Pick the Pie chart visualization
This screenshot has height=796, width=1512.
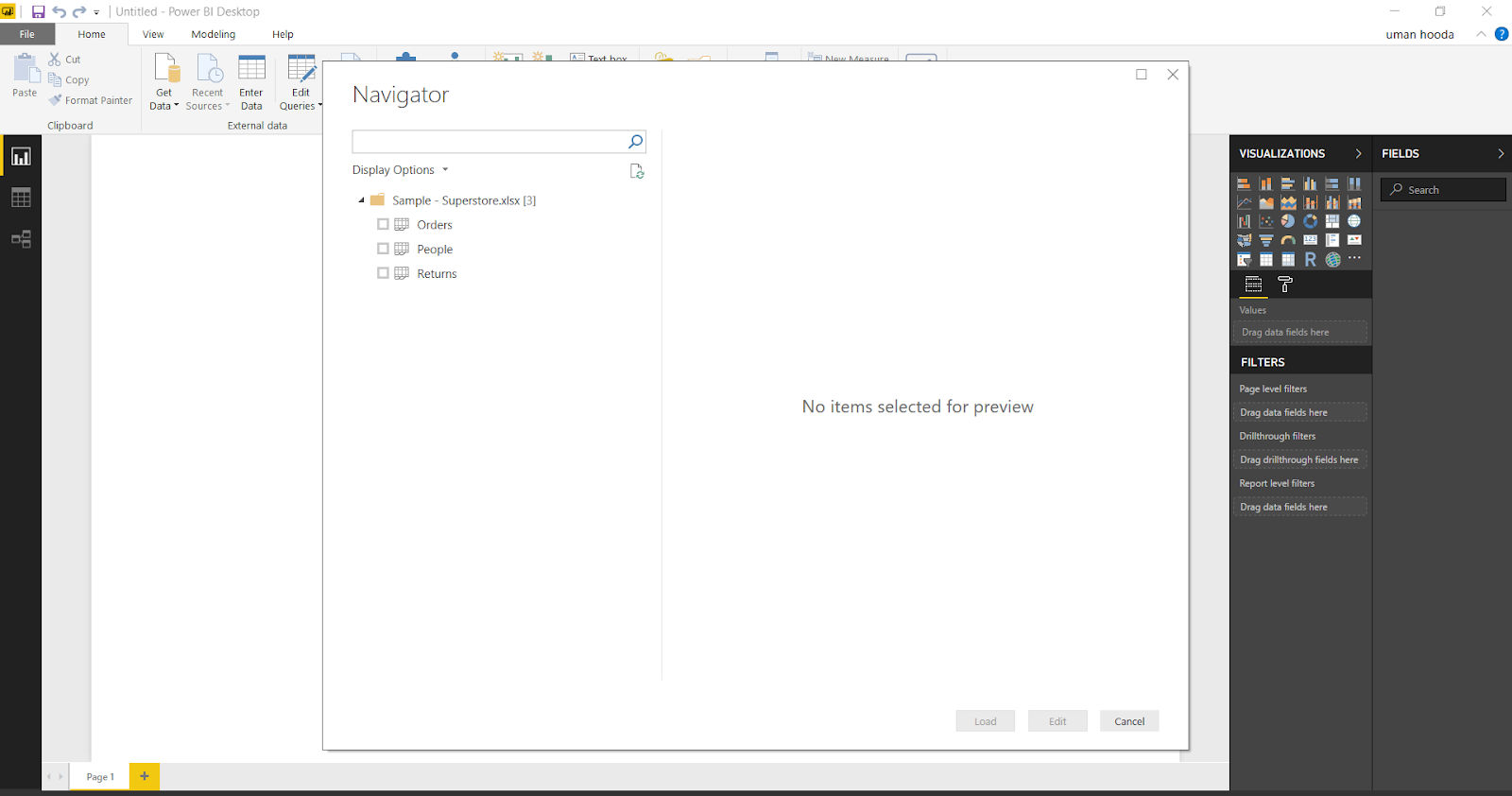[1288, 221]
